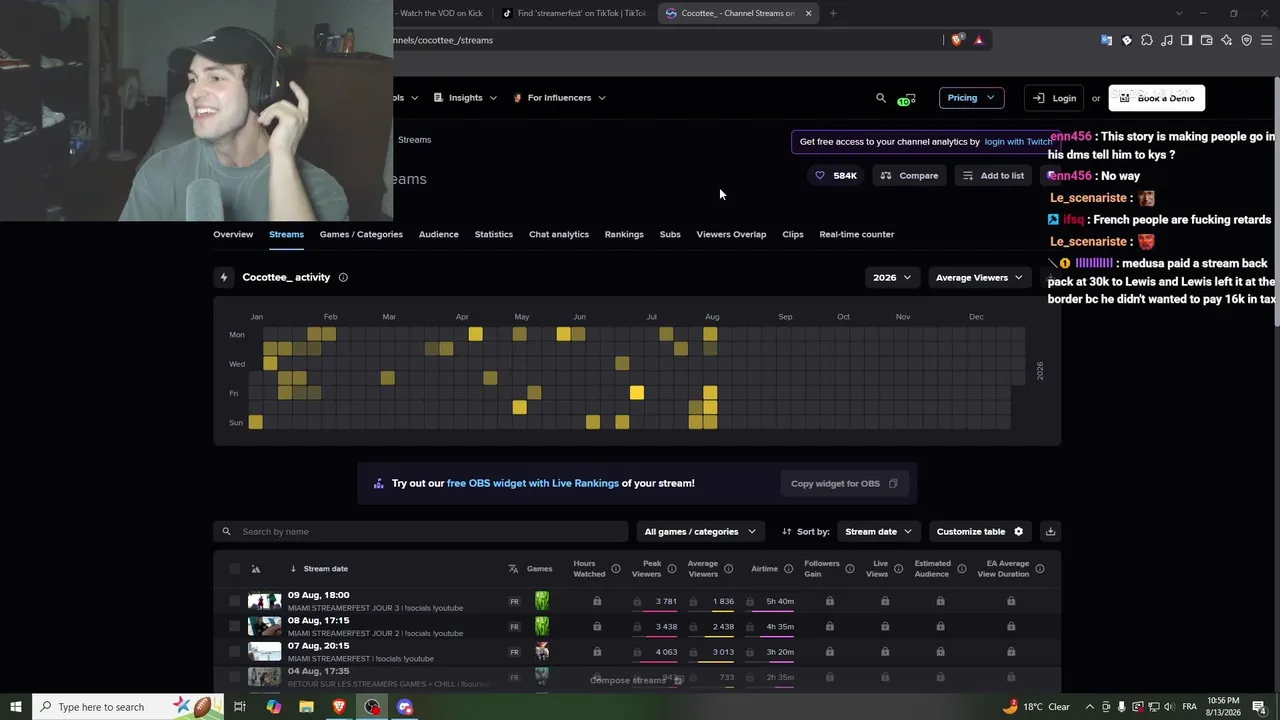Open the Windows notification center icon

point(1259,707)
